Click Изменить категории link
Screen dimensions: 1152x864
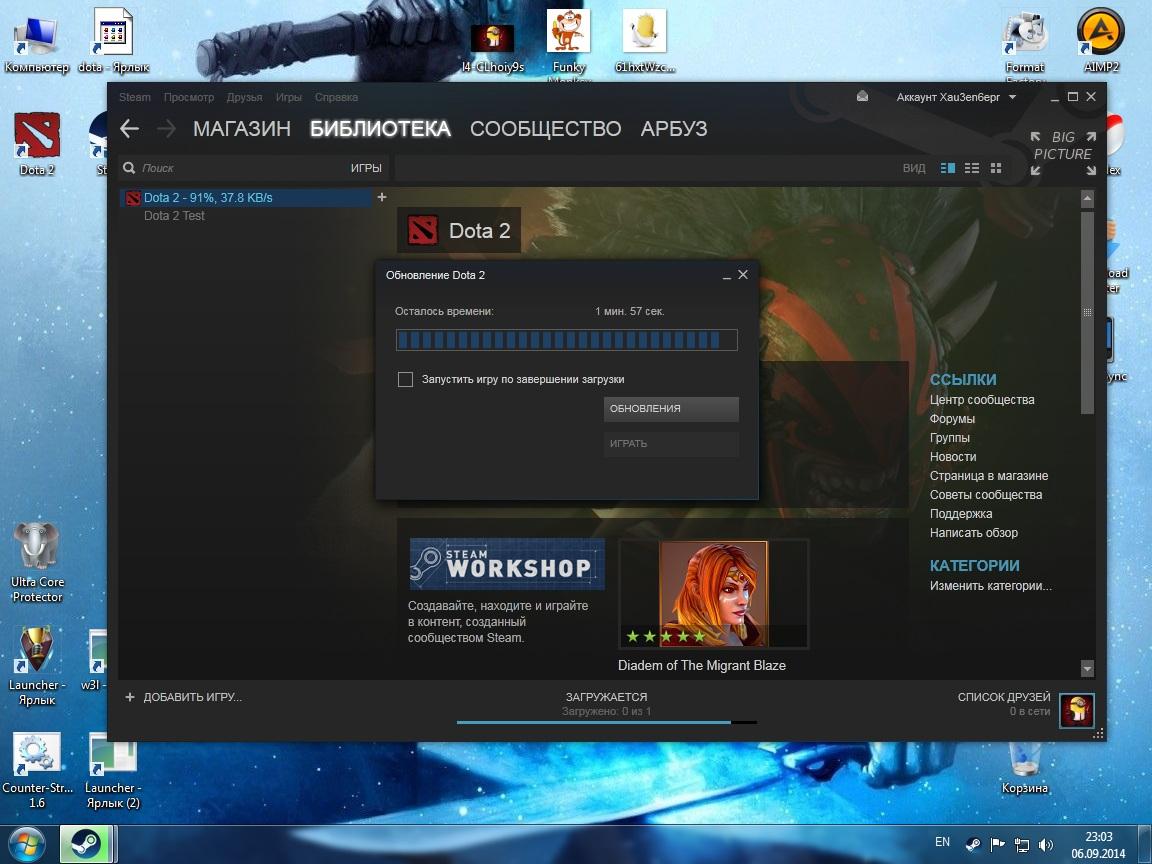990,586
